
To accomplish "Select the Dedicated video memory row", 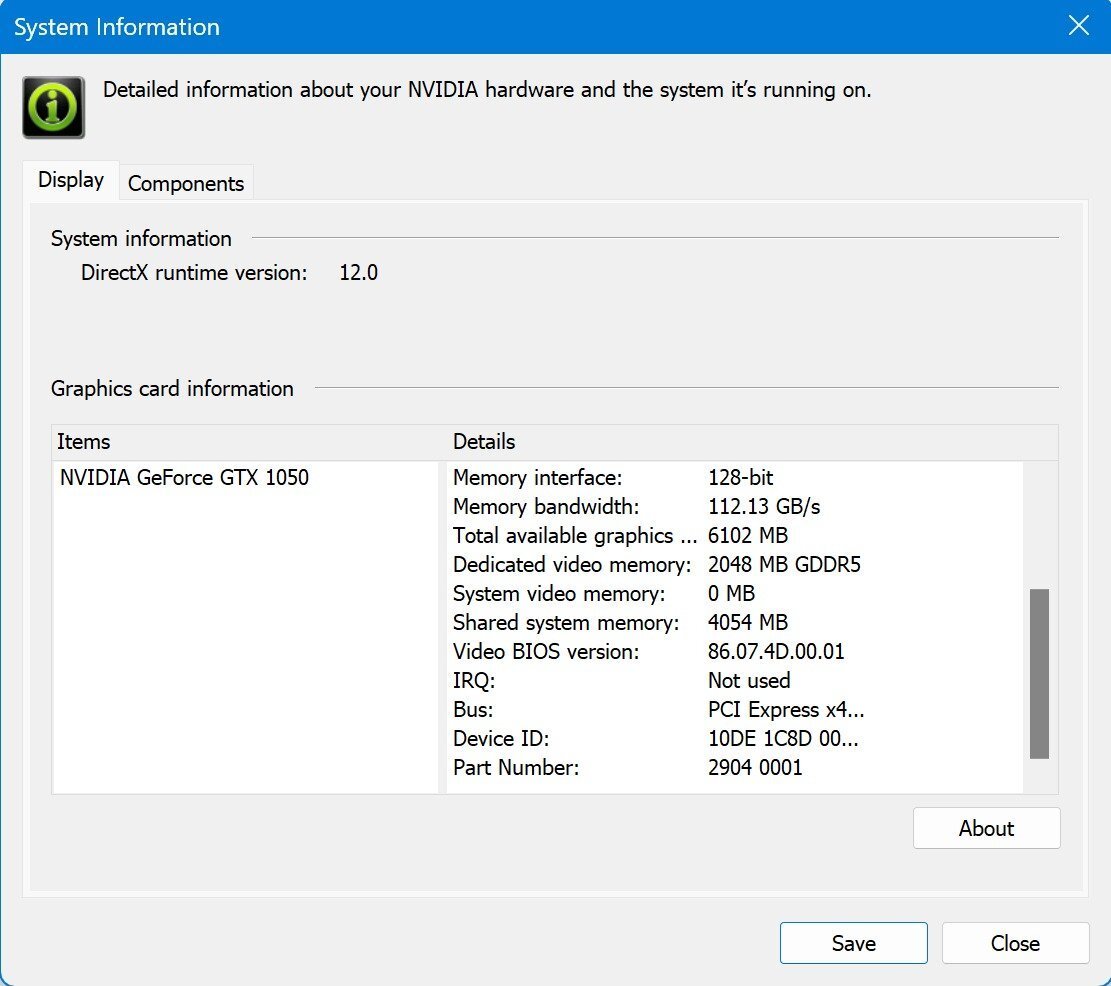I will click(734, 565).
